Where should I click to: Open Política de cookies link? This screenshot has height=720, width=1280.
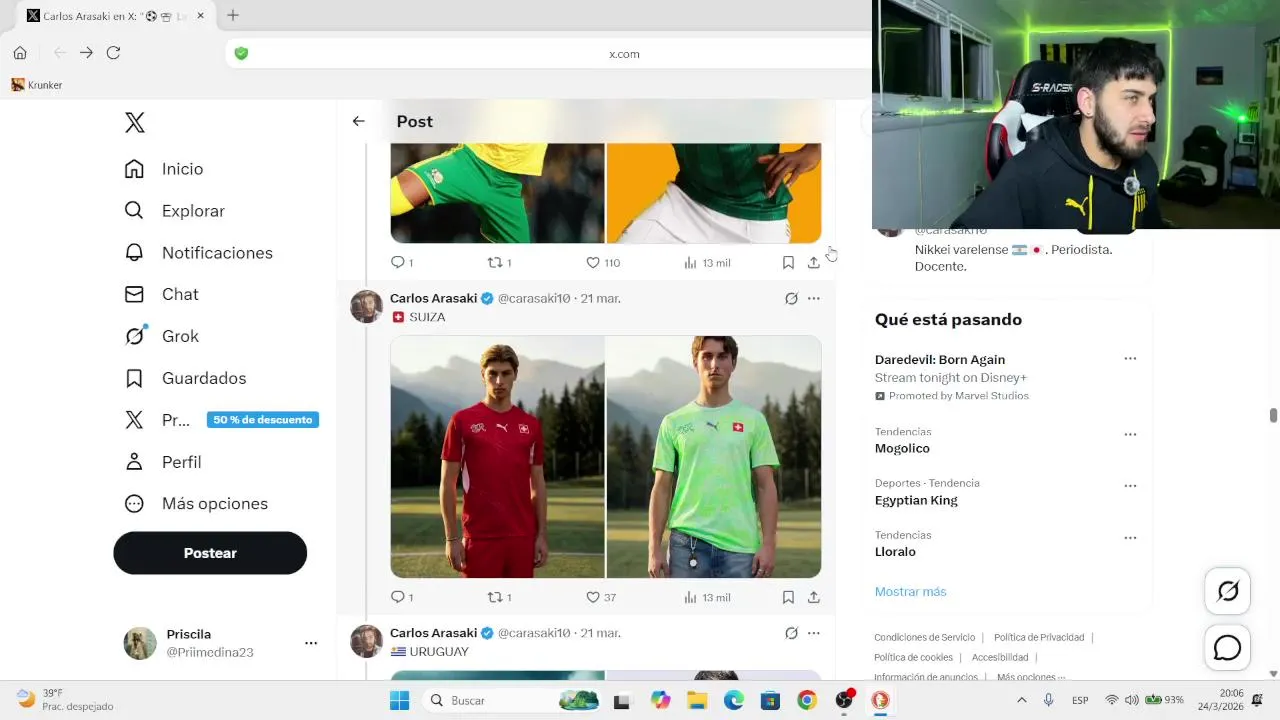[x=913, y=658]
